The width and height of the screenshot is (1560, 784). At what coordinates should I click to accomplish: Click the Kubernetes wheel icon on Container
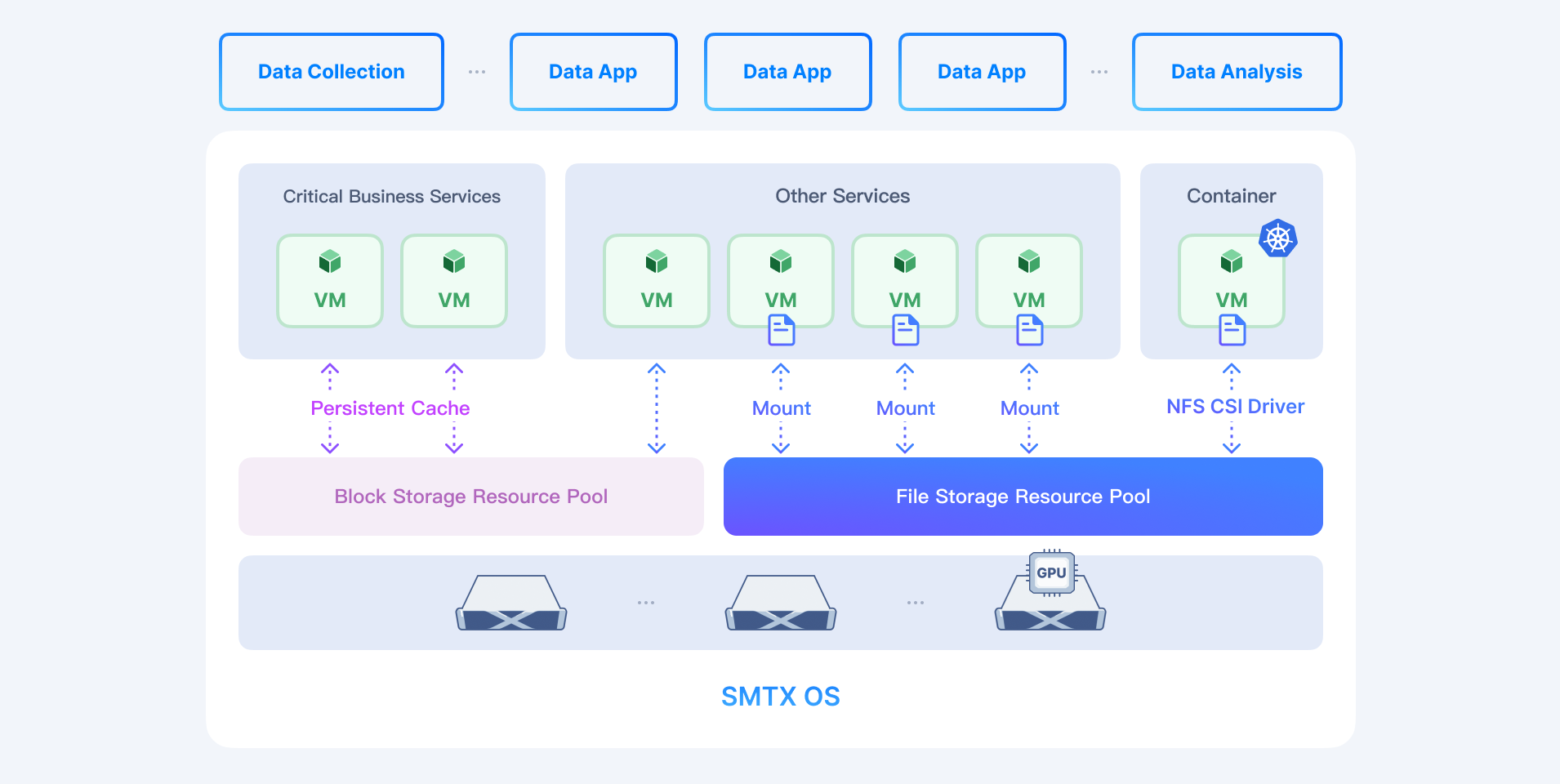pyautogui.click(x=1278, y=238)
